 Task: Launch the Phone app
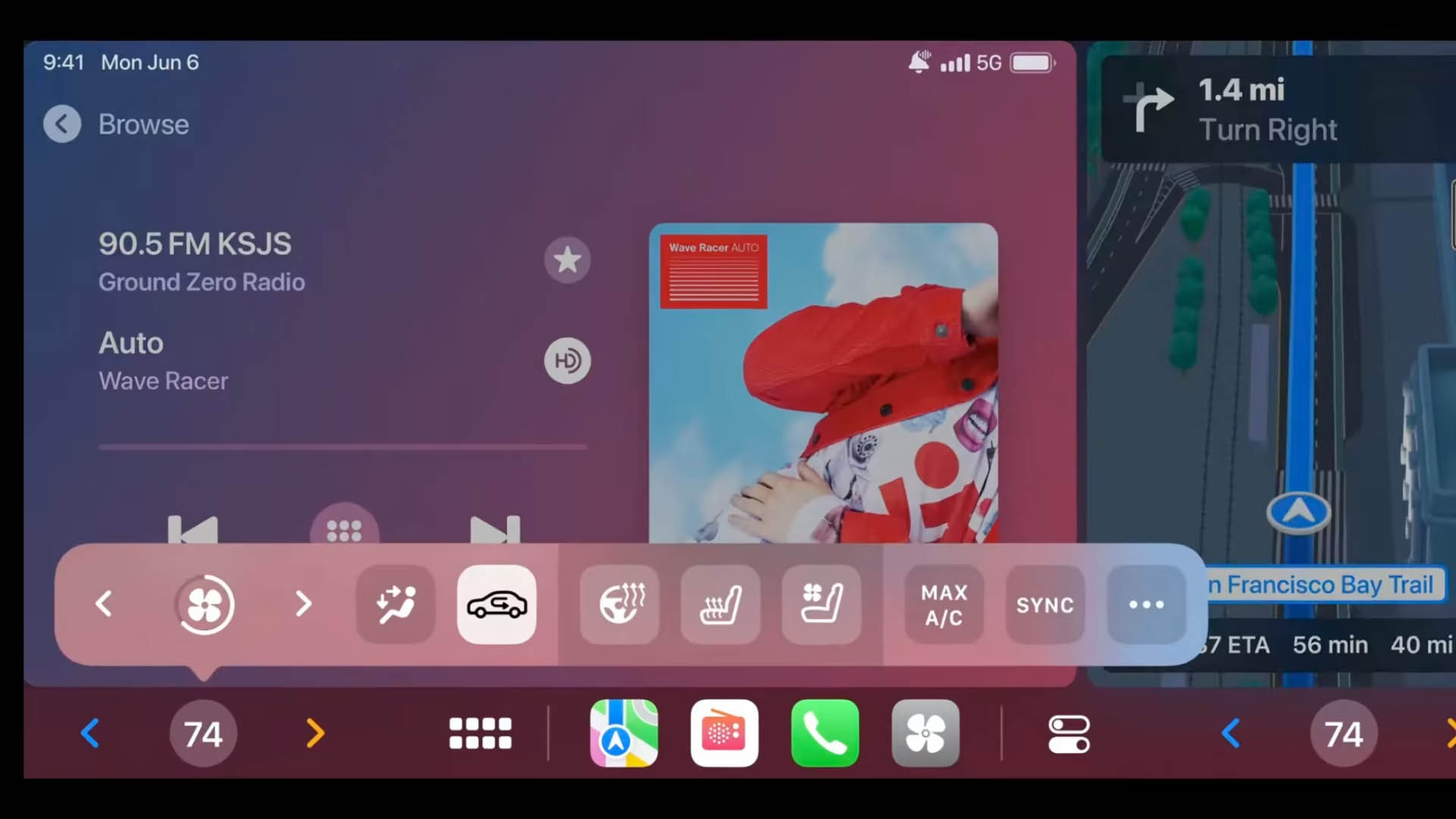coord(825,733)
